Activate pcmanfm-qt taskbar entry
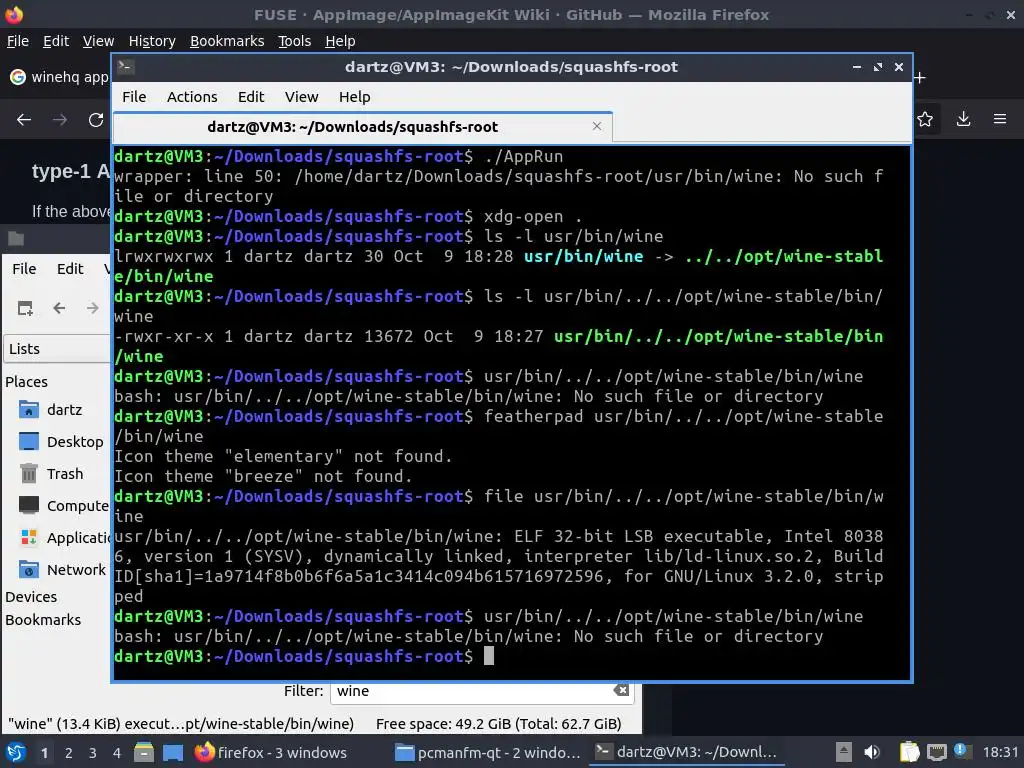Viewport: 1024px width, 768px height. (x=488, y=752)
